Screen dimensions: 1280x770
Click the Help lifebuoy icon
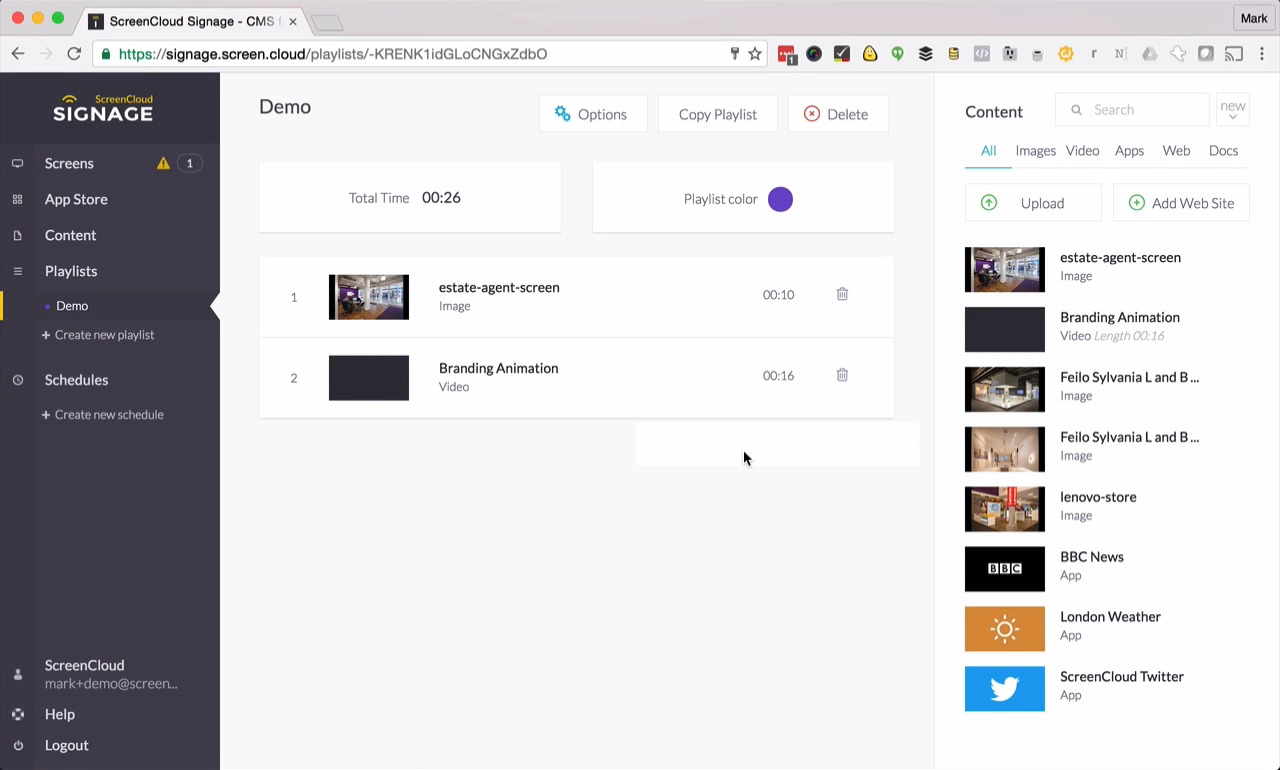17,714
